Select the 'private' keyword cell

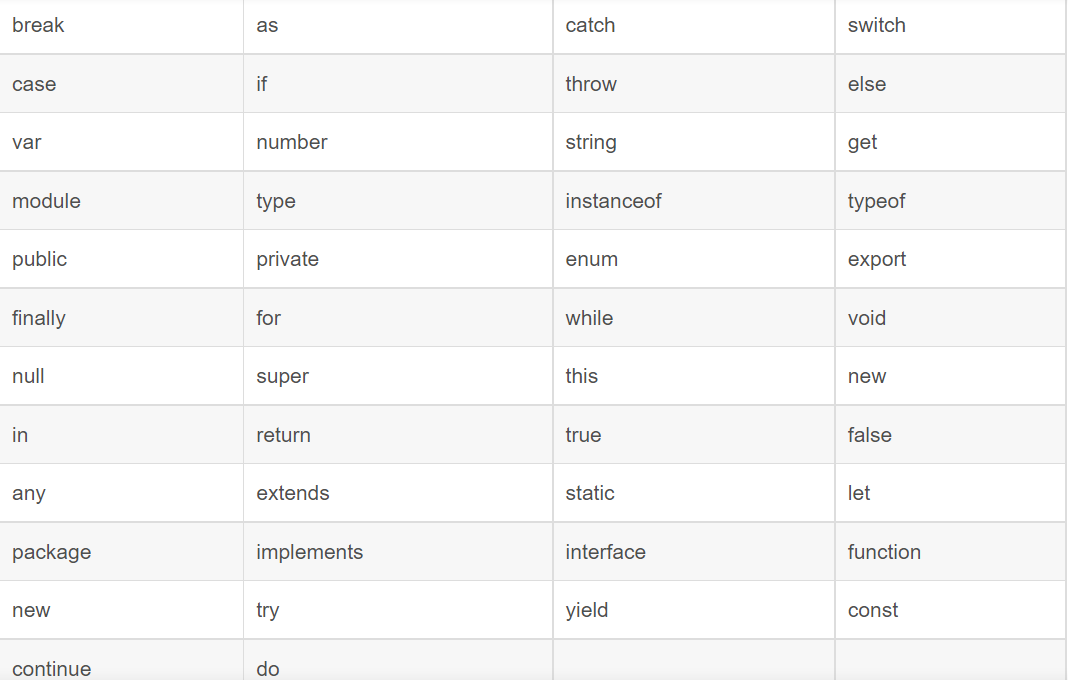[x=287, y=260]
